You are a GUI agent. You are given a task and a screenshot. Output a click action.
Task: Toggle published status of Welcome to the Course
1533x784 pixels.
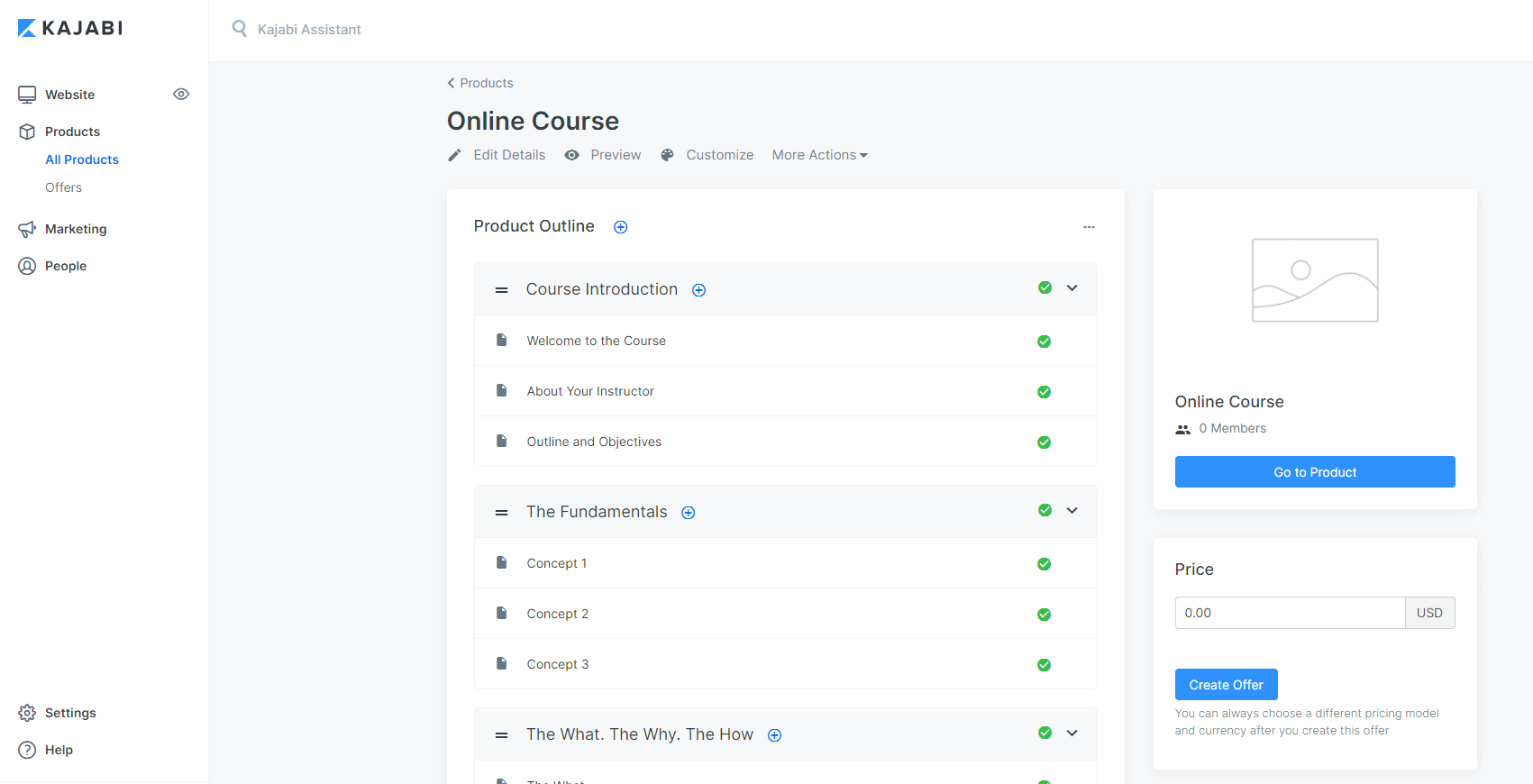pyautogui.click(x=1045, y=342)
